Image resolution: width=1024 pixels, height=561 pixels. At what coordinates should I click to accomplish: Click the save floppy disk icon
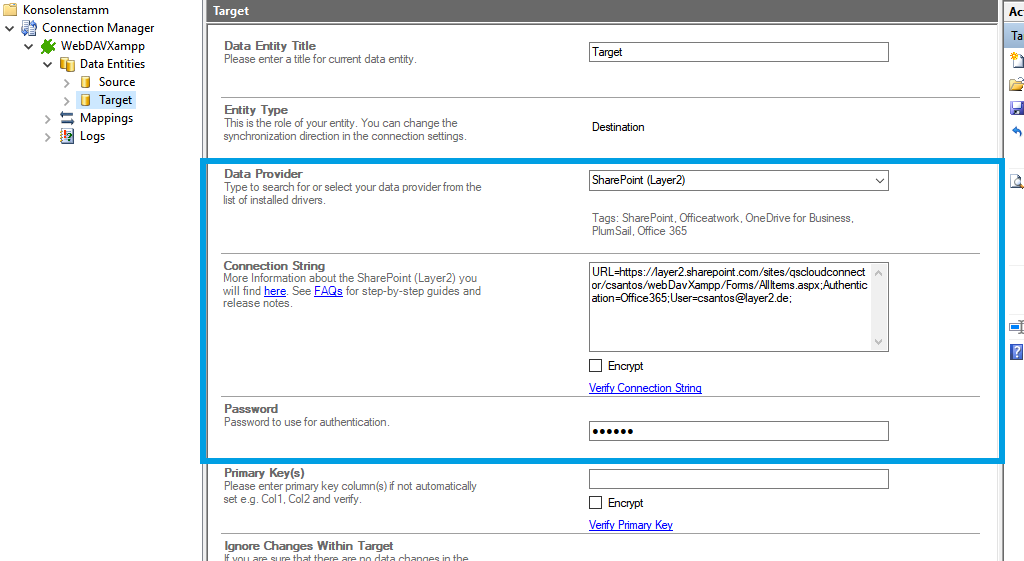tap(1016, 108)
